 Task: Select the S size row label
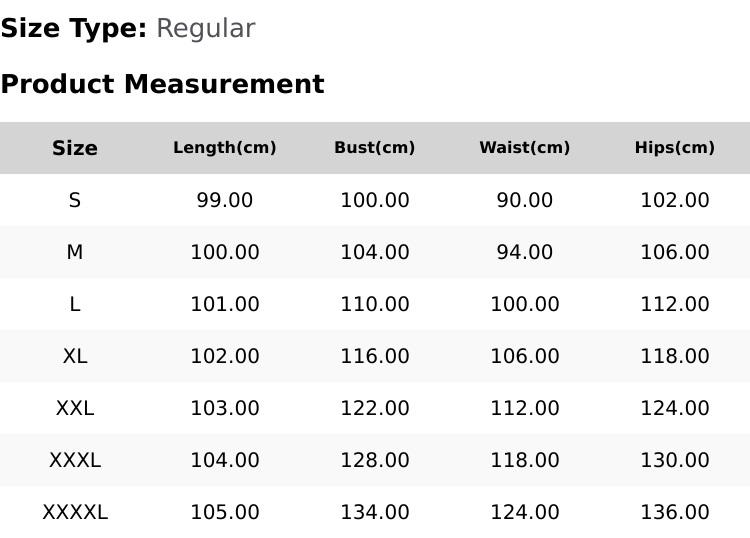pos(75,200)
